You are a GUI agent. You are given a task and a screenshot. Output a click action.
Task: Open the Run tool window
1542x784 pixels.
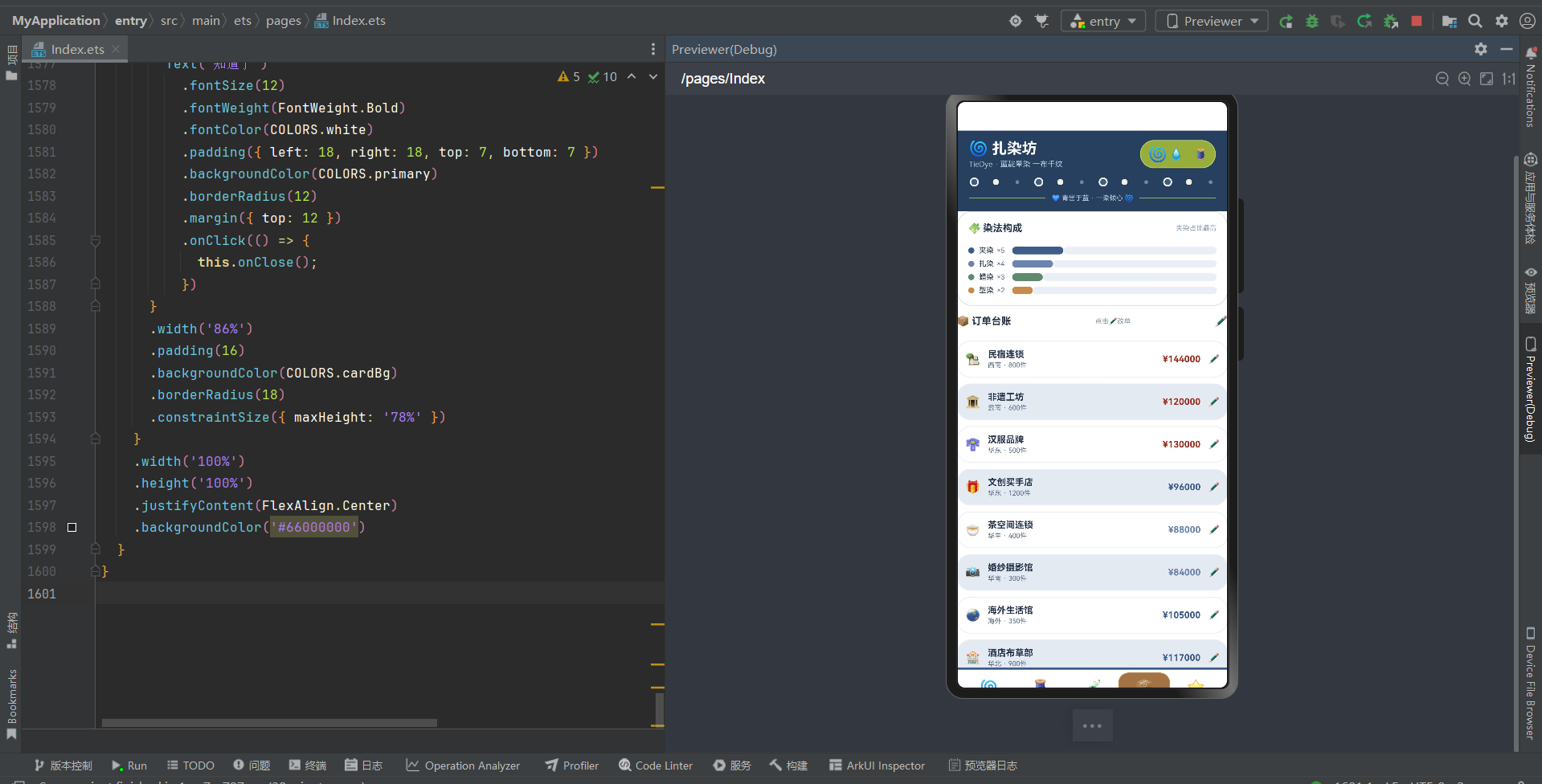(x=129, y=766)
